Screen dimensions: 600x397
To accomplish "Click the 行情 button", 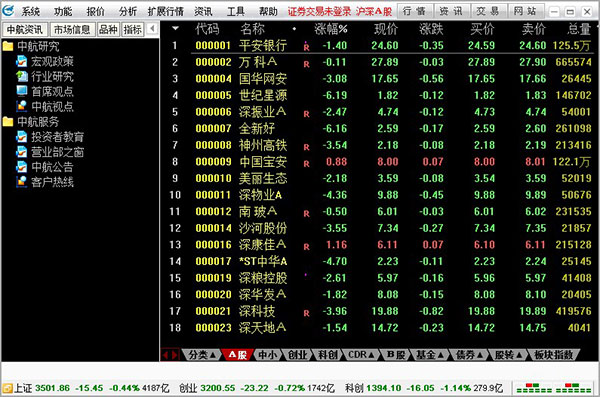I will 414,11.
